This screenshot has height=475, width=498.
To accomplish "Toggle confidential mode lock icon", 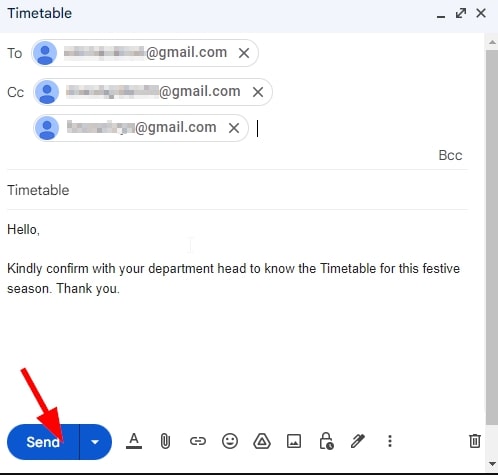I will pos(326,441).
